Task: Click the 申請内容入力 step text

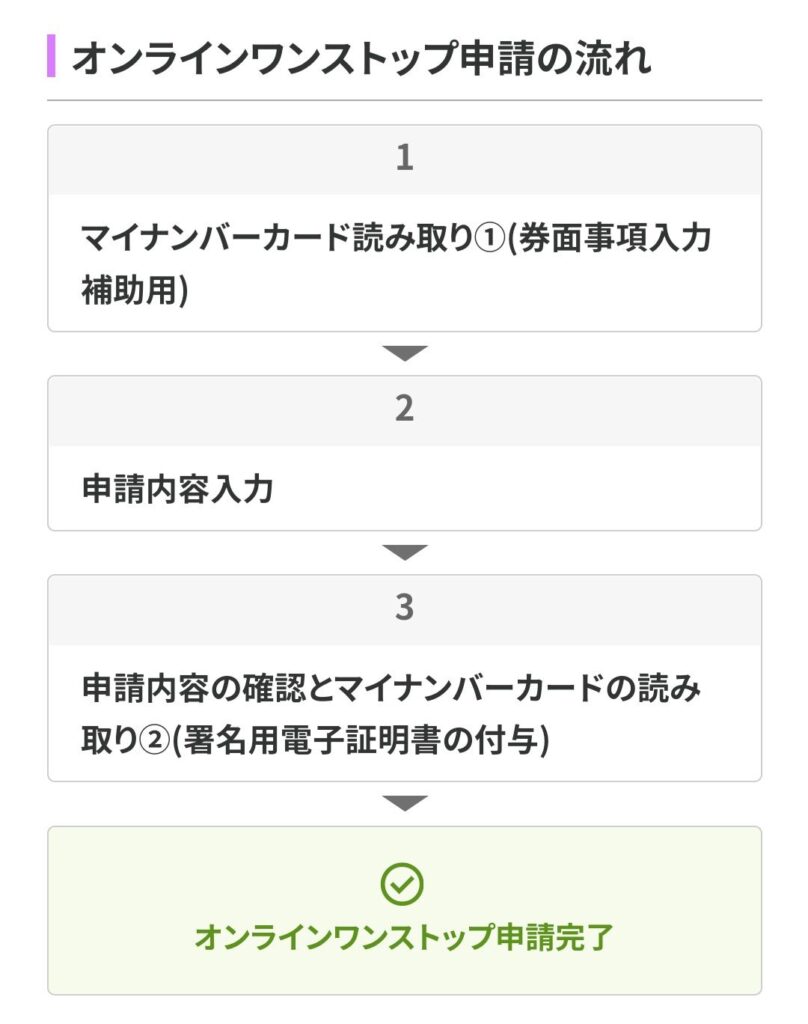Action: tap(177, 490)
